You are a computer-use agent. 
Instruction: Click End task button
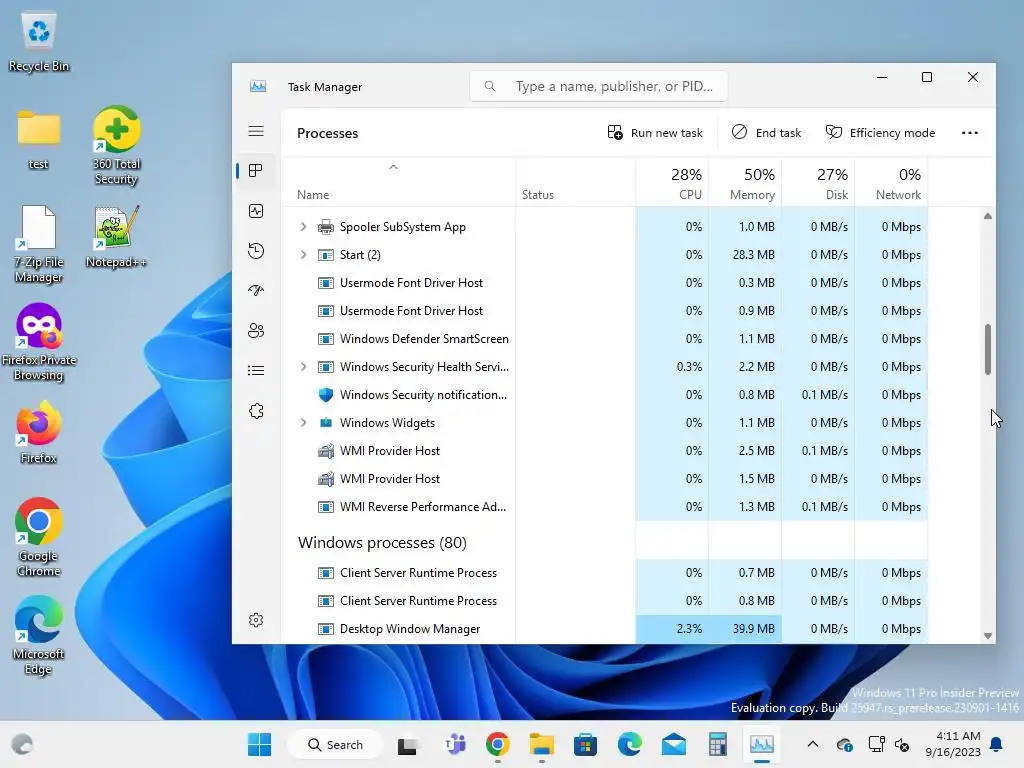(766, 133)
